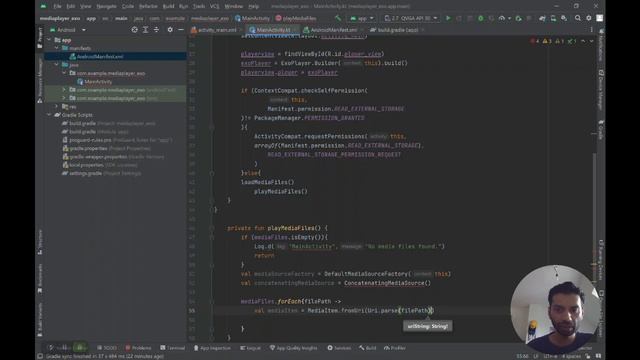The width and height of the screenshot is (640, 360).
Task: Open the App Inspection tool window
Action: point(212,348)
